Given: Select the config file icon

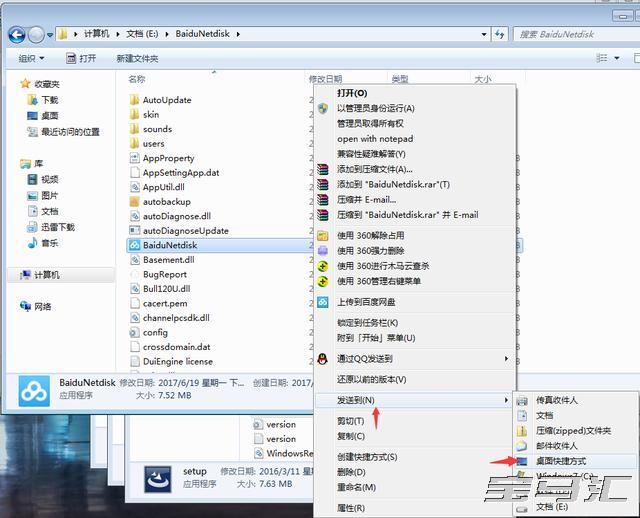Looking at the screenshot, I should coord(134,332).
